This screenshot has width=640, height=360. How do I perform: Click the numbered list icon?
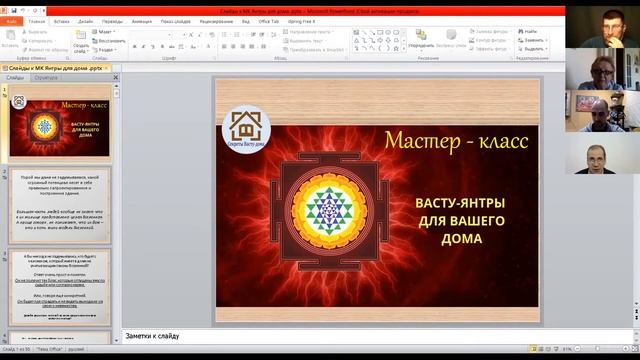[x=237, y=35]
